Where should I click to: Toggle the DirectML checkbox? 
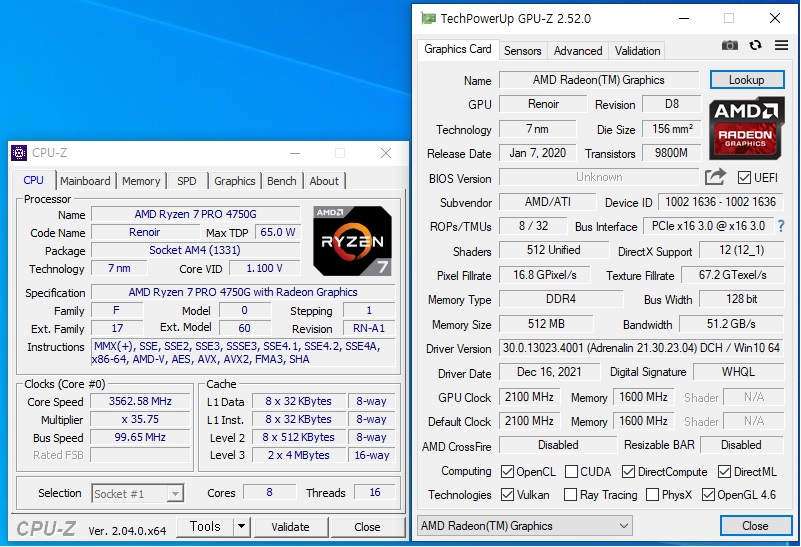point(724,471)
